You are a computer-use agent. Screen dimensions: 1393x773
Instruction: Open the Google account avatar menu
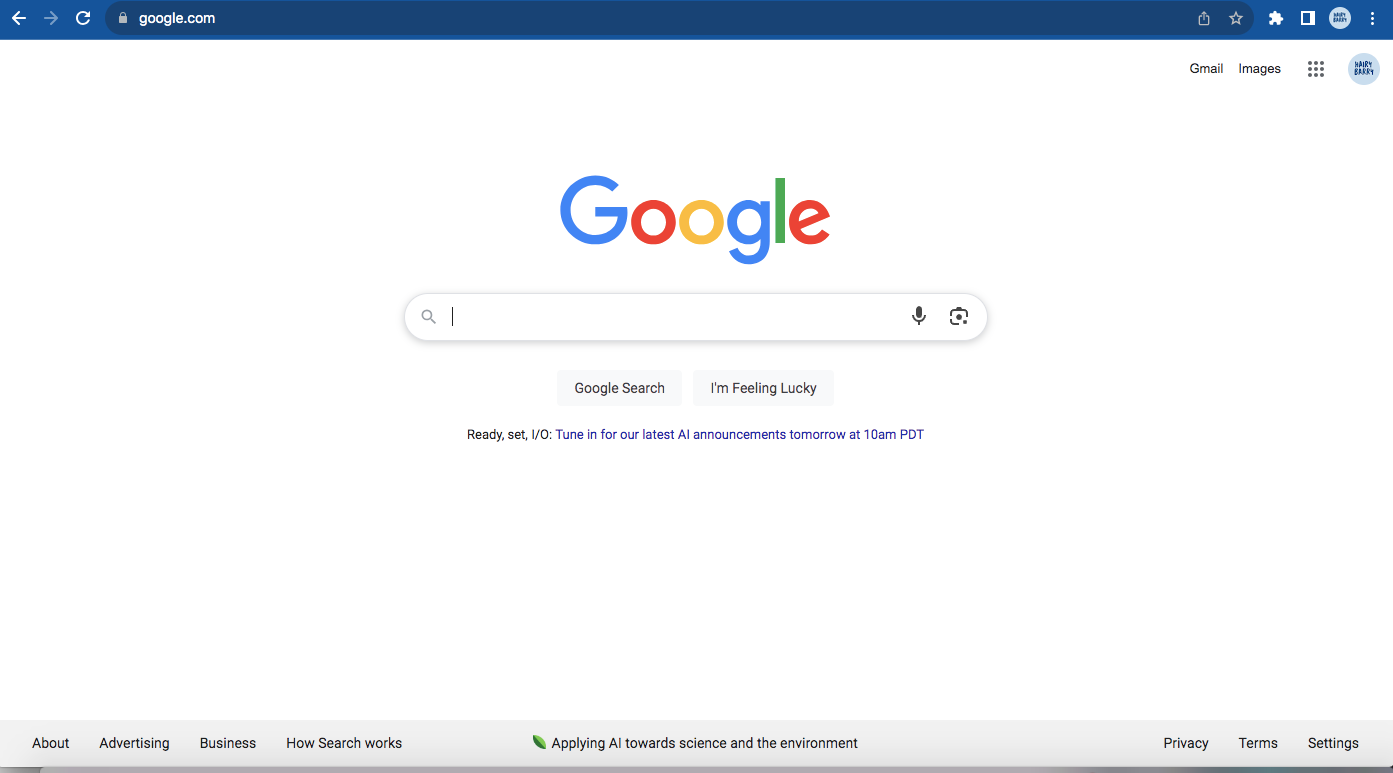[x=1364, y=69]
